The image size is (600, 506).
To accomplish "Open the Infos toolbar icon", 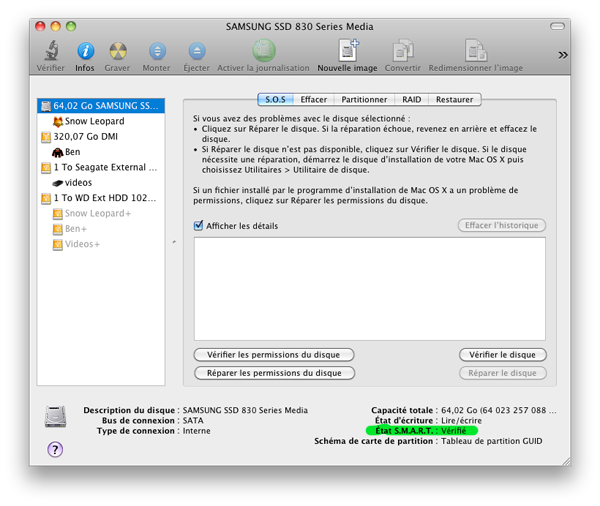I will pos(85,51).
